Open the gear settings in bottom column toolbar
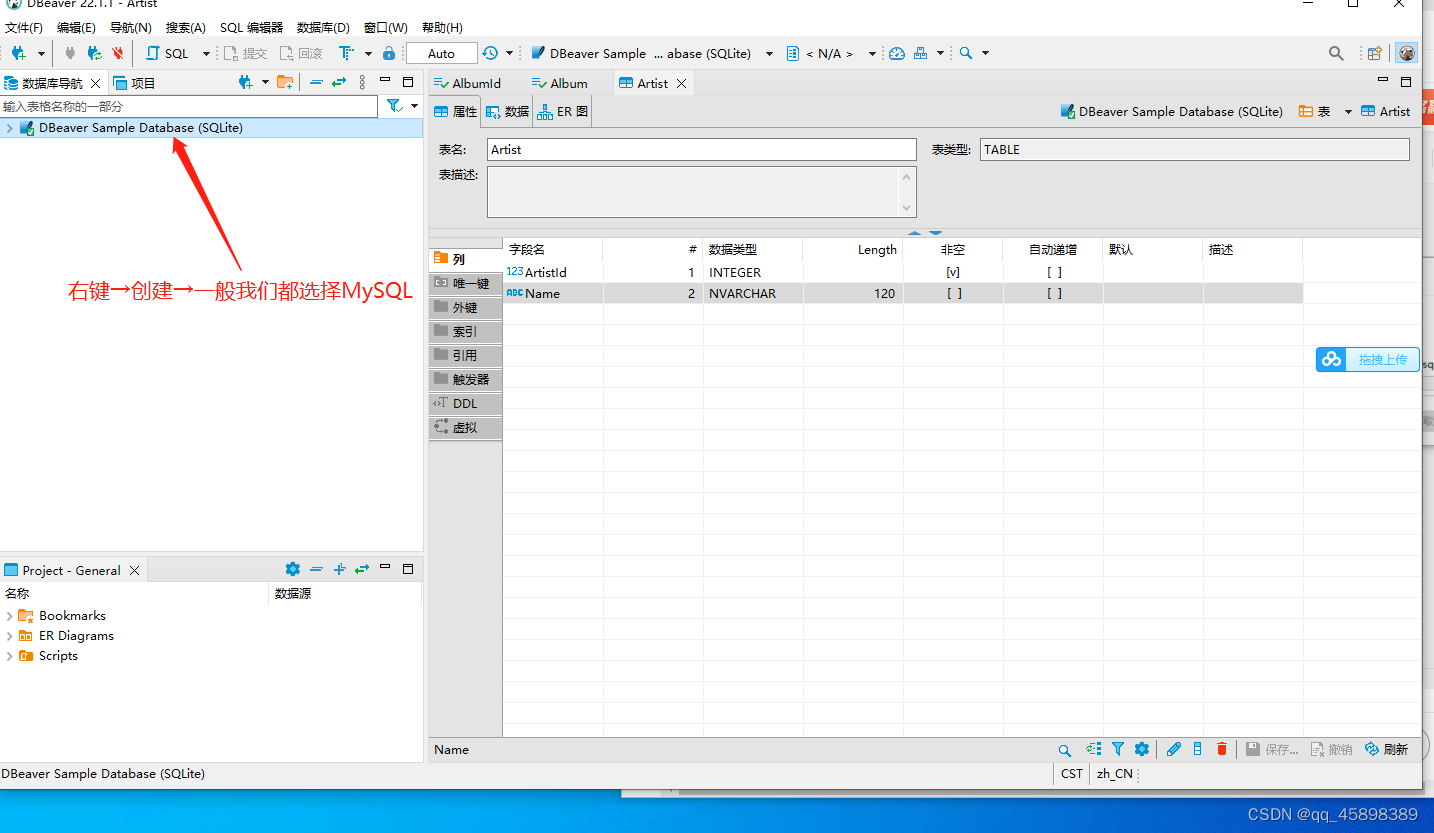Viewport: 1434px width, 833px height. (x=1141, y=749)
